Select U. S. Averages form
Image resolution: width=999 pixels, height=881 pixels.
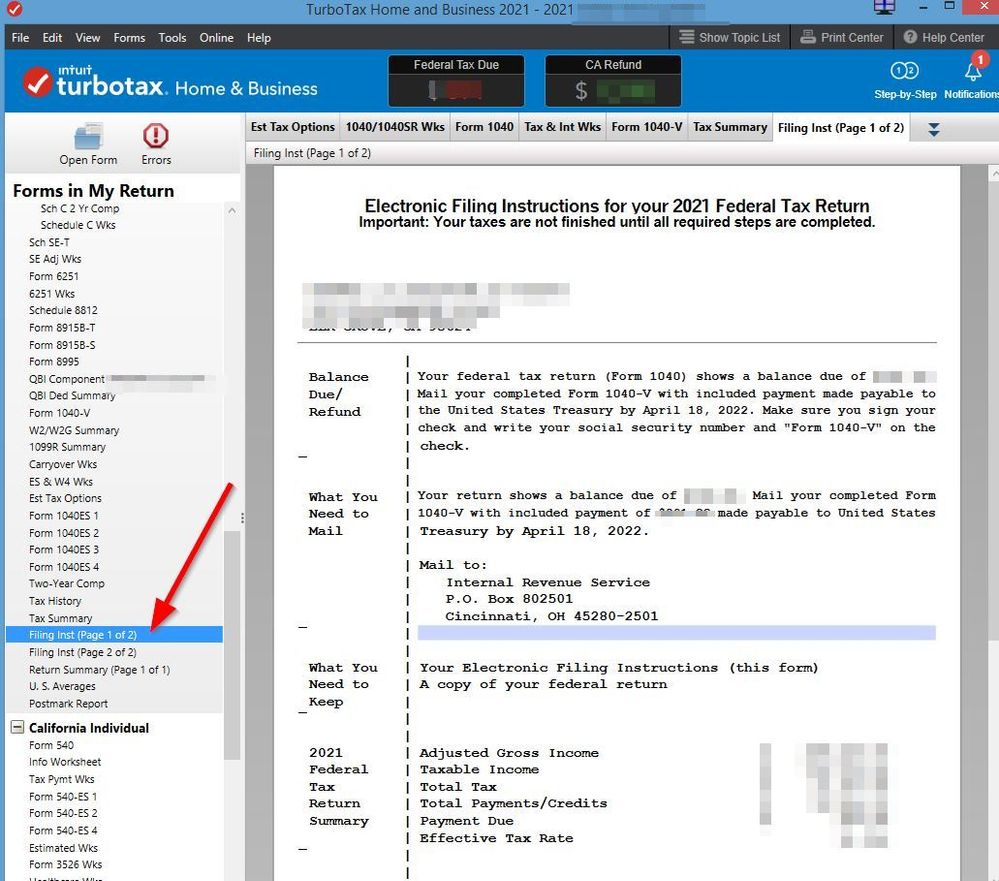click(x=62, y=686)
